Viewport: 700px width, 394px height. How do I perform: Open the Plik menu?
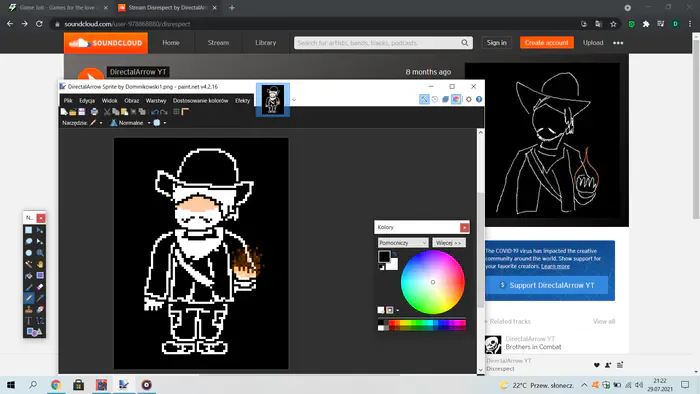[x=68, y=100]
